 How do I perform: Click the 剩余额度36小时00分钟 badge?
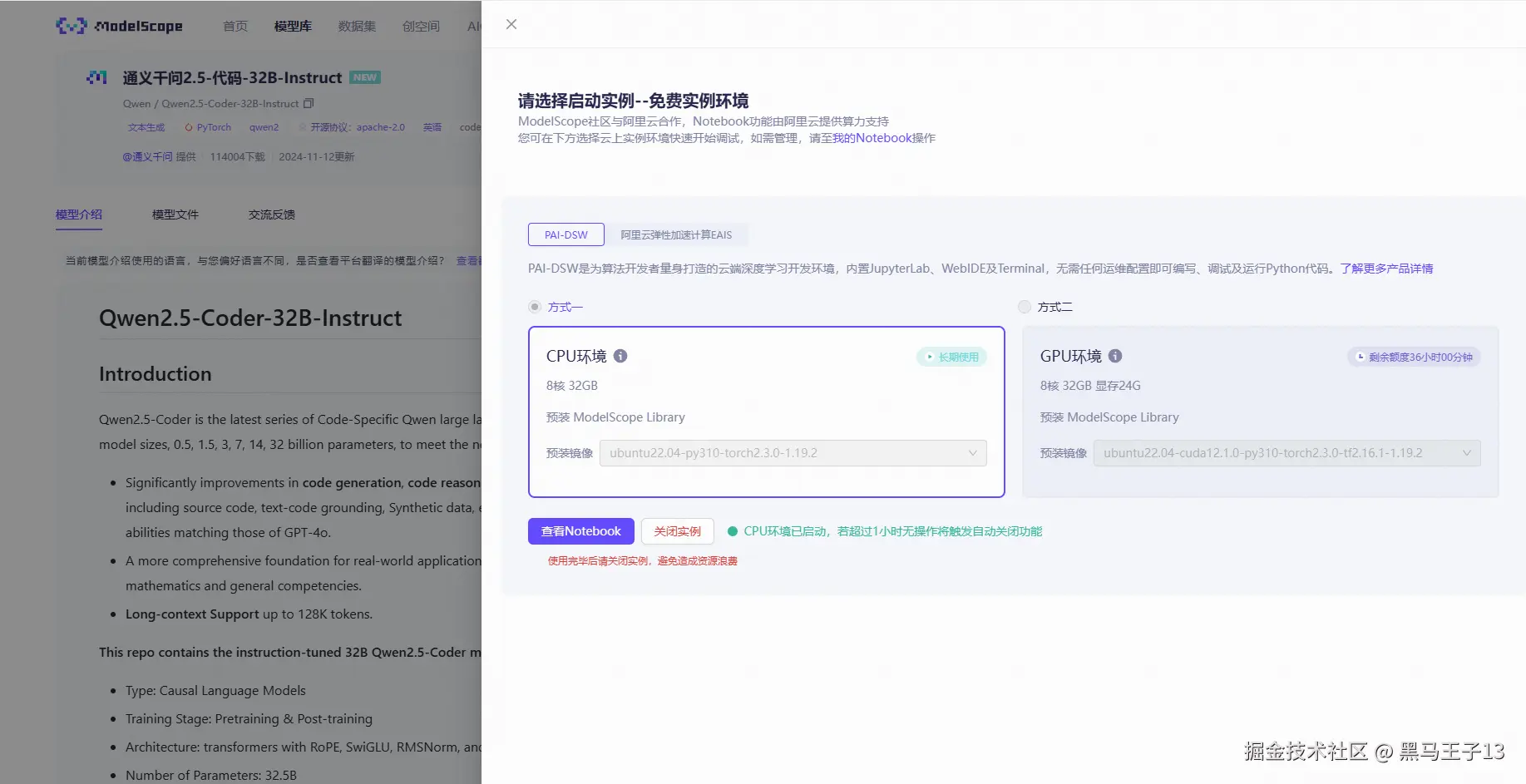click(1414, 357)
